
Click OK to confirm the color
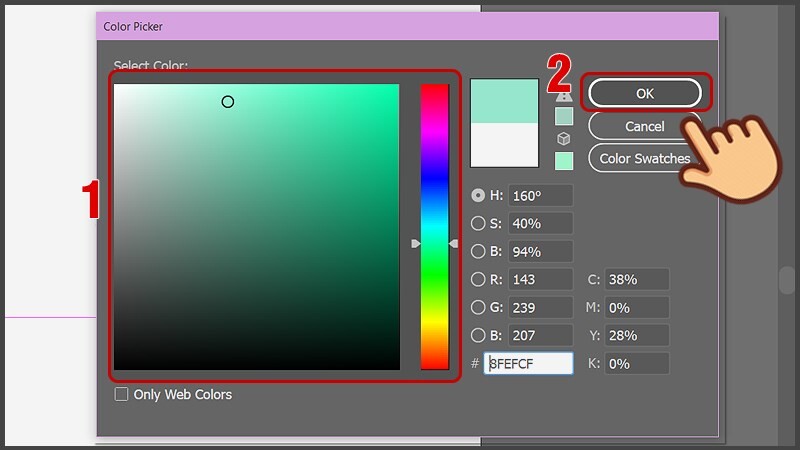[x=645, y=93]
